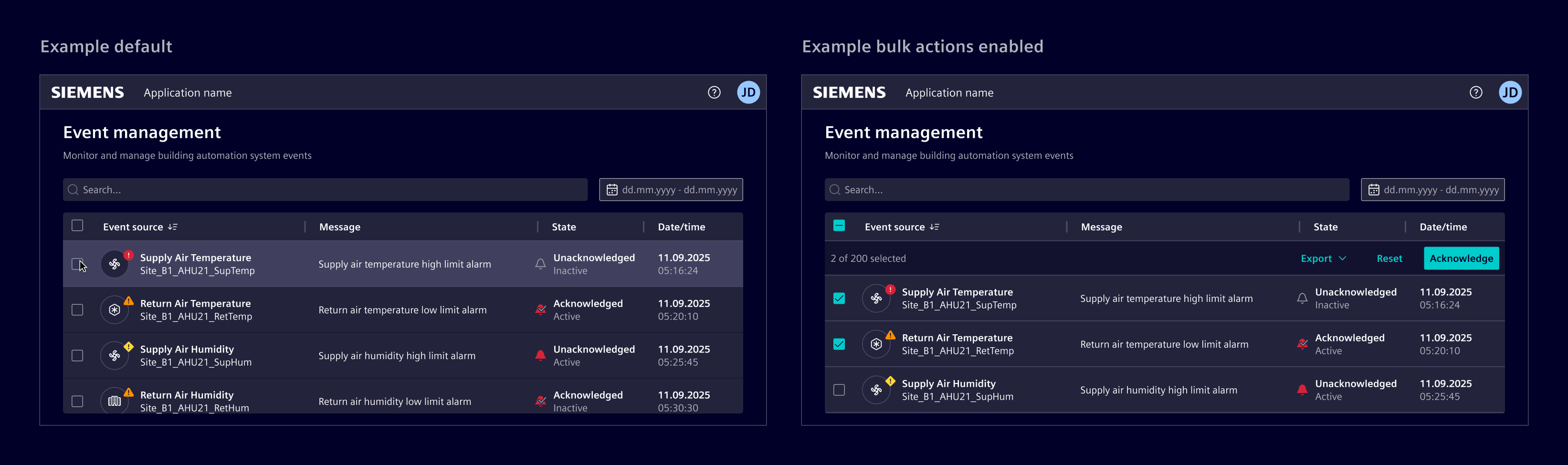The width and height of the screenshot is (1568, 465).
Task: Click Supply Air Humidity fan icon, default example
Action: (115, 356)
